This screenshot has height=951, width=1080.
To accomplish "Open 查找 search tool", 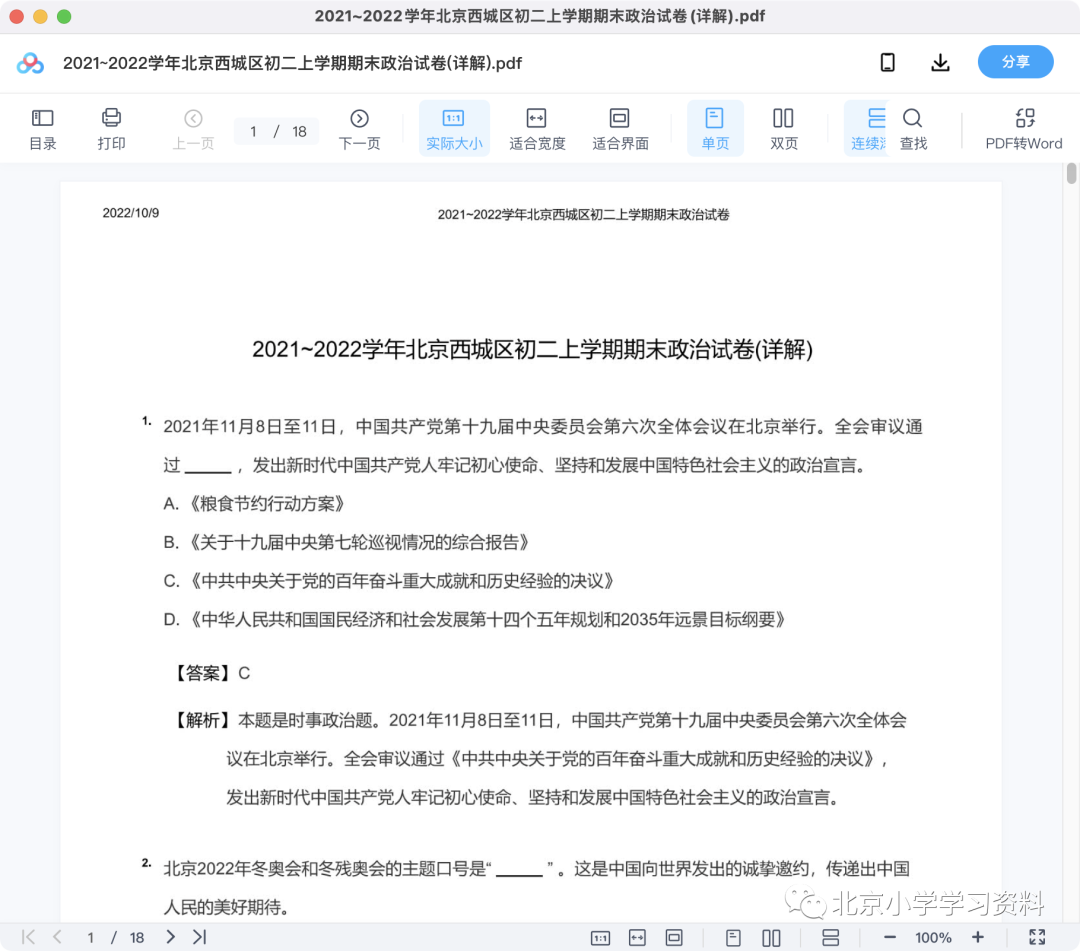I will pos(913,129).
